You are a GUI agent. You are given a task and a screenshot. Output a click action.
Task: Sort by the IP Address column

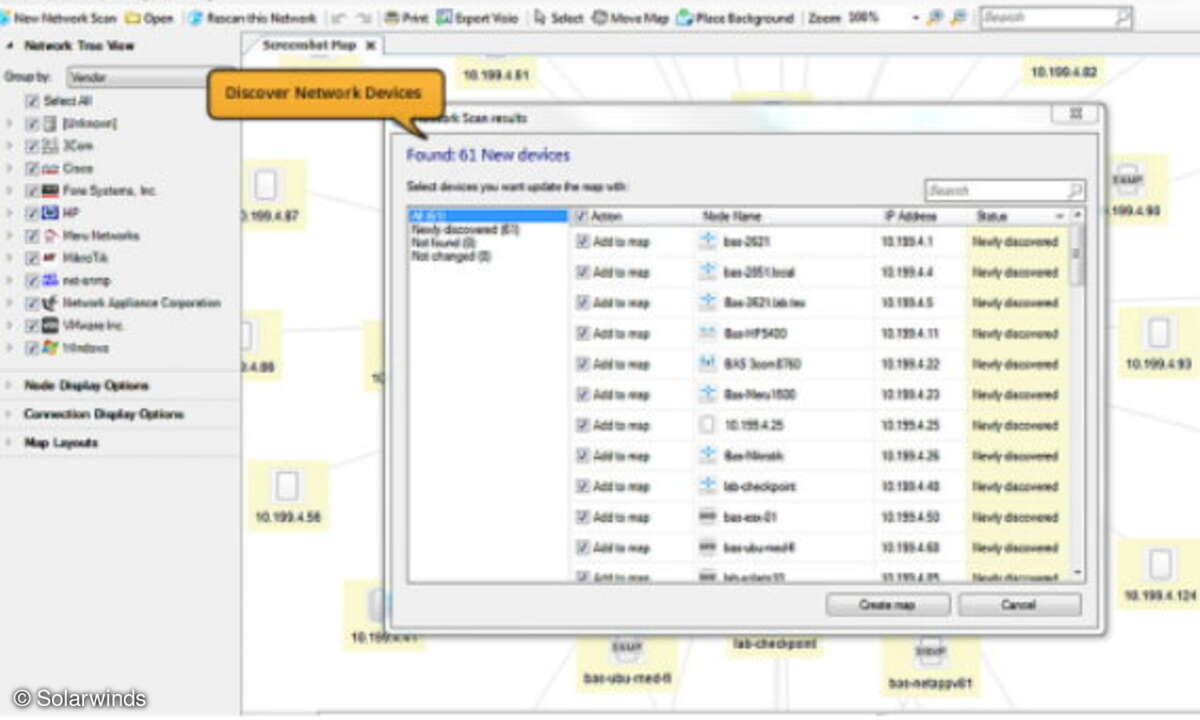tap(911, 216)
